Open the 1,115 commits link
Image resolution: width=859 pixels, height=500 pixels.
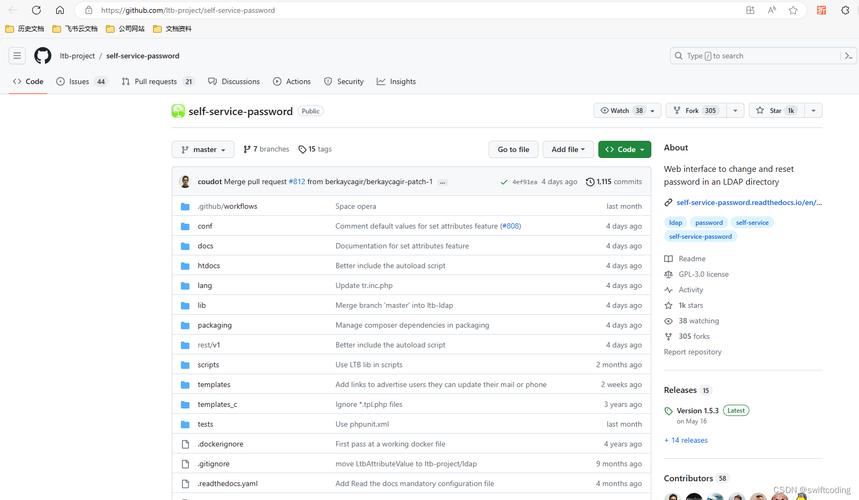619,182
